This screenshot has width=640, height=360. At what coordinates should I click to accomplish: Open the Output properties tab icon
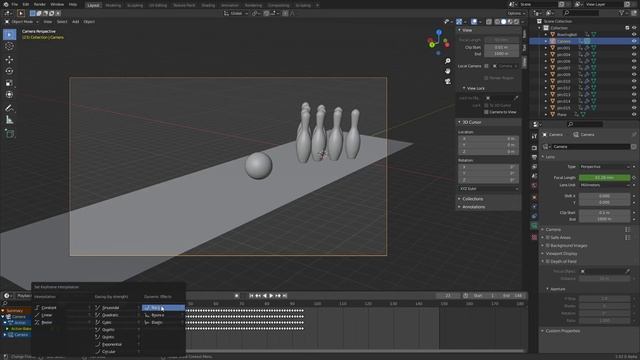(534, 157)
